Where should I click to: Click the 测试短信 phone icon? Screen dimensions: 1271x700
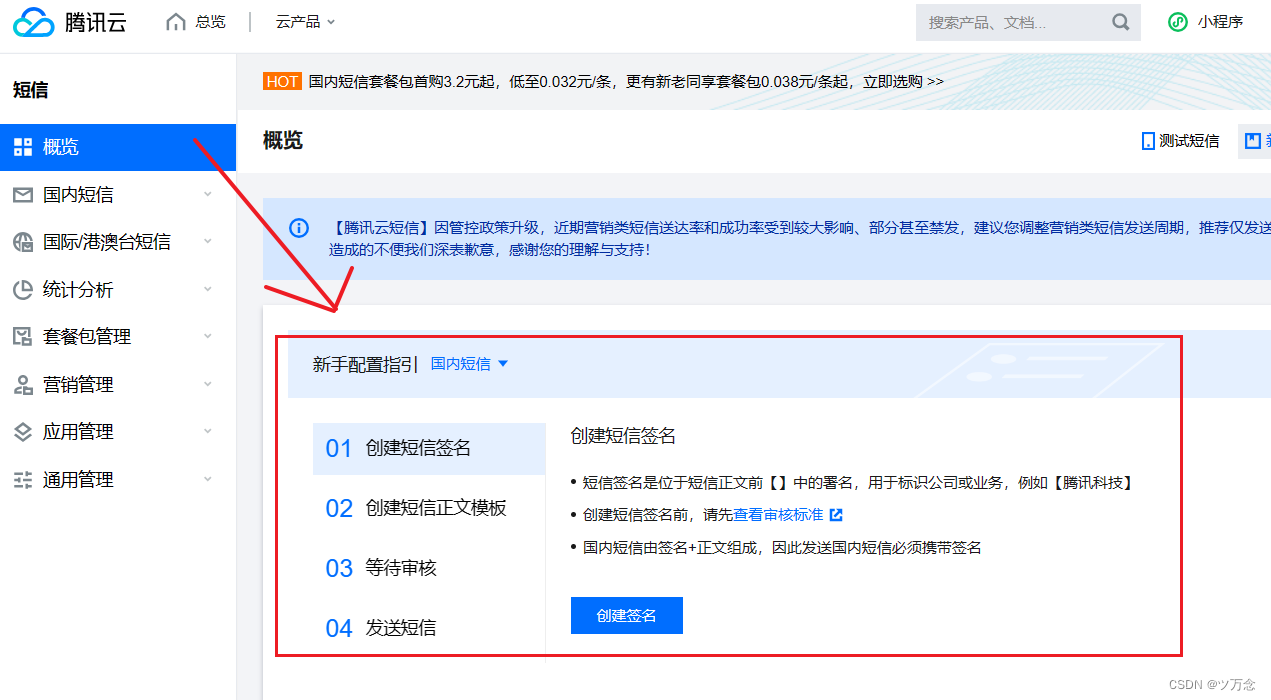click(1148, 141)
